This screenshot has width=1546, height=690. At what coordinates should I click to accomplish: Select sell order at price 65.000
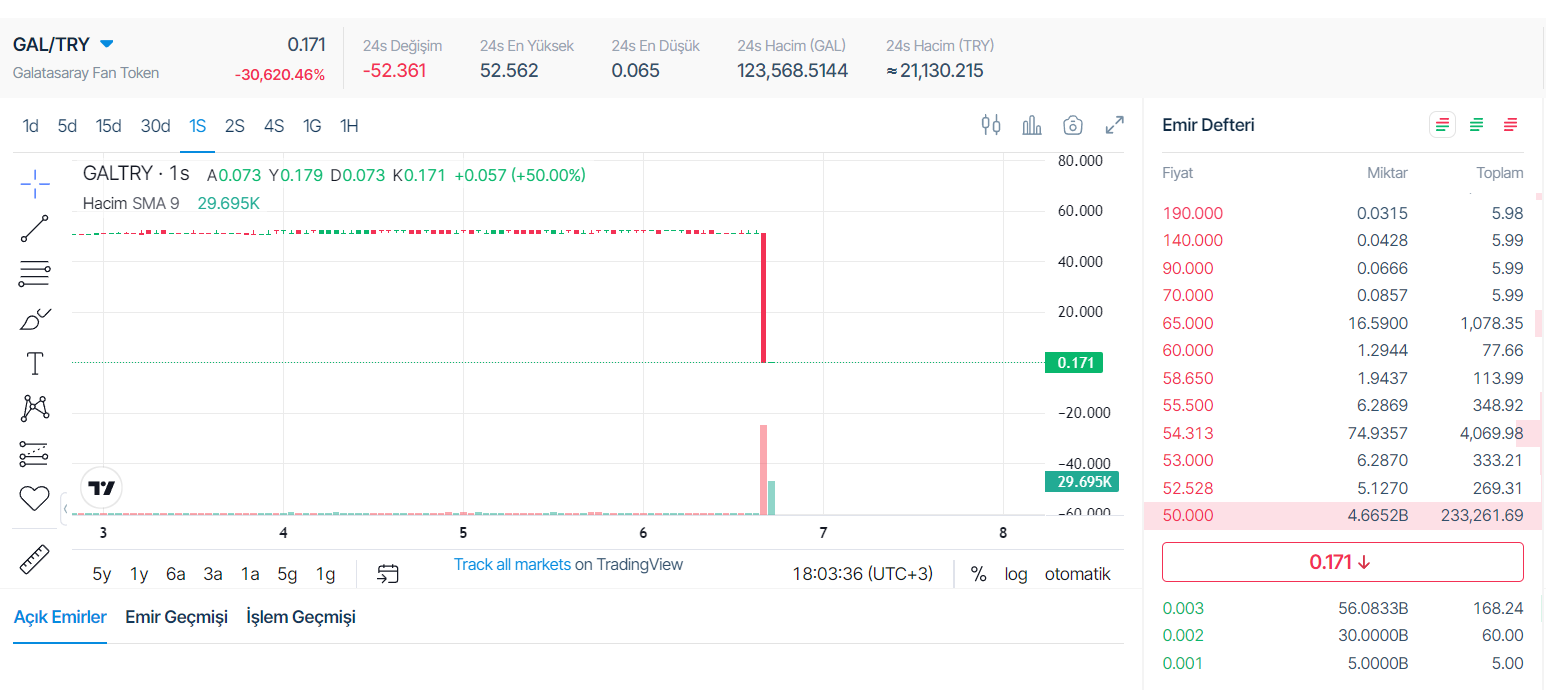[x=1343, y=323]
